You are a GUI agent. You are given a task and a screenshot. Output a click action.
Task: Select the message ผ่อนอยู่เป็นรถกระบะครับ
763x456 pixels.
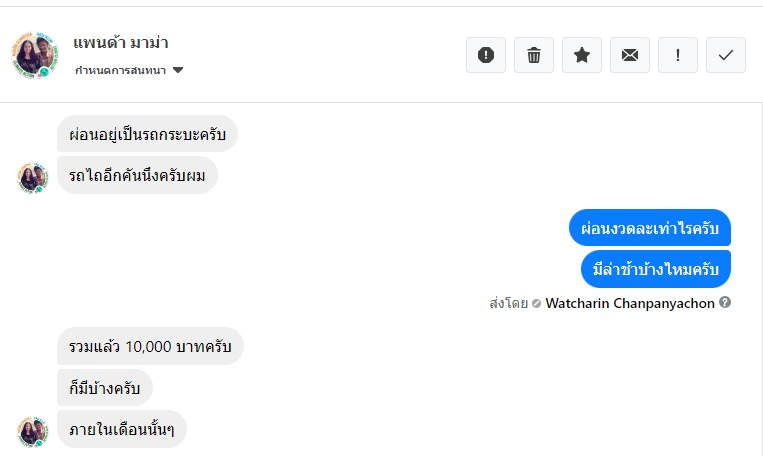pyautogui.click(x=147, y=134)
